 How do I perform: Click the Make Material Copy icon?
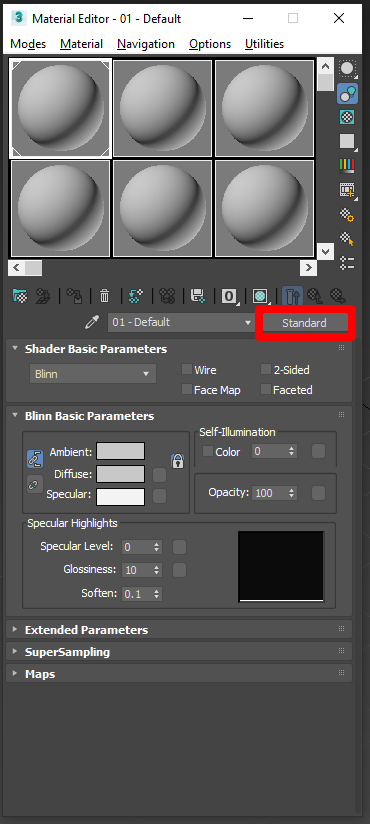pos(136,296)
